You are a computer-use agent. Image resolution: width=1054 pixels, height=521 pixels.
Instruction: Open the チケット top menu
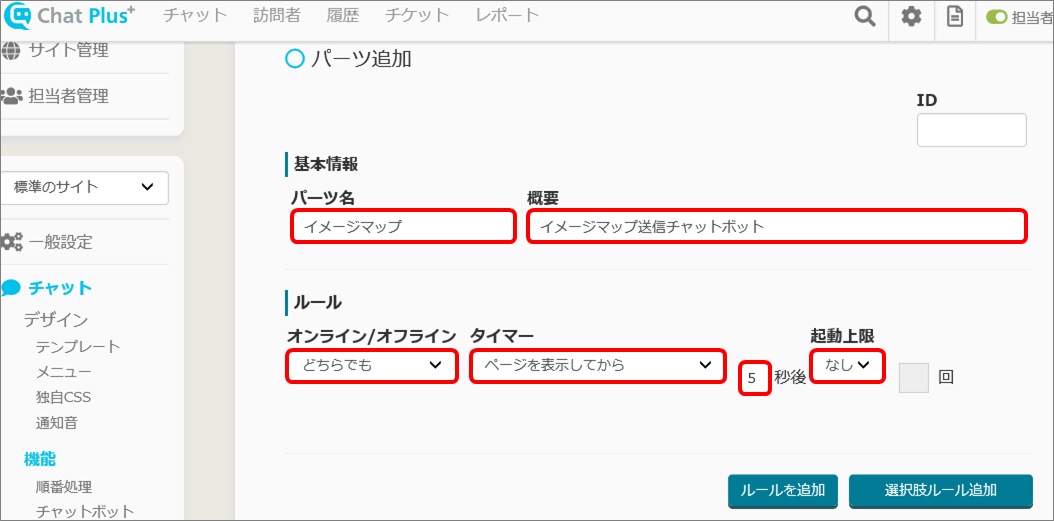[417, 15]
